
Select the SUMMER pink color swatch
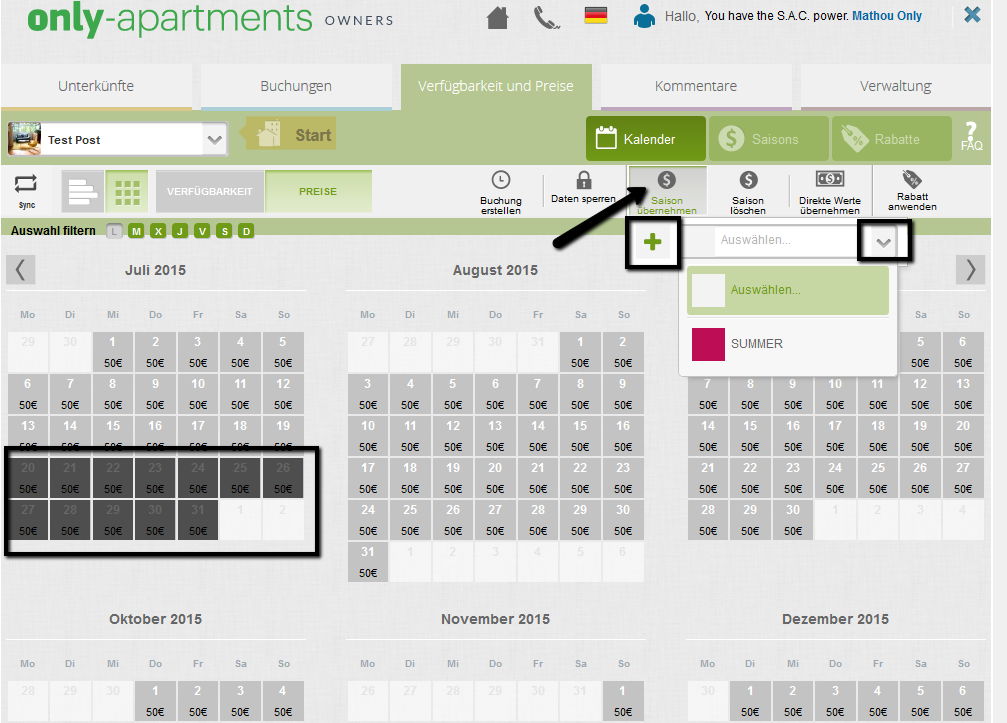(x=708, y=344)
